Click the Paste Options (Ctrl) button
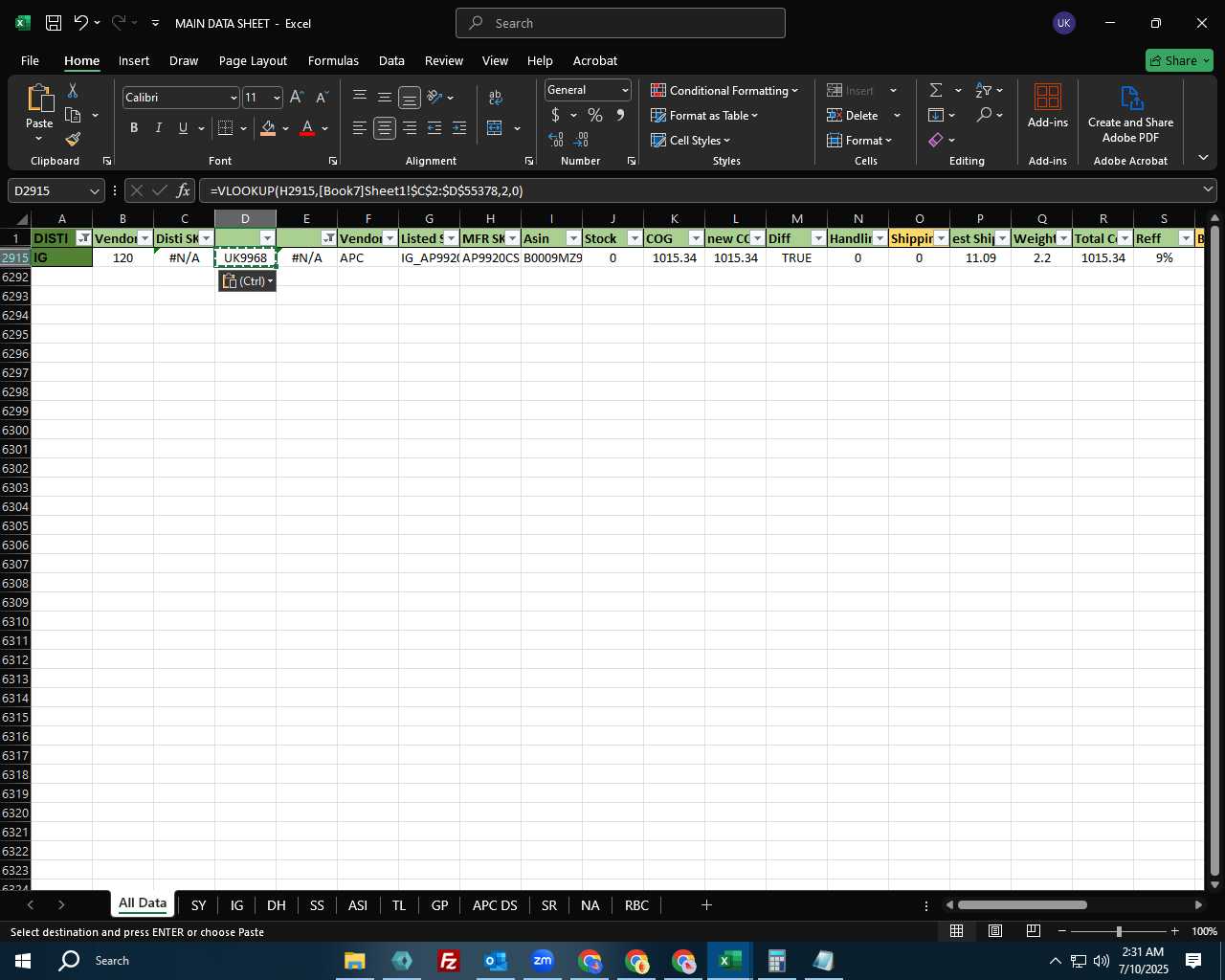This screenshot has height=980, width=1225. pyautogui.click(x=247, y=281)
